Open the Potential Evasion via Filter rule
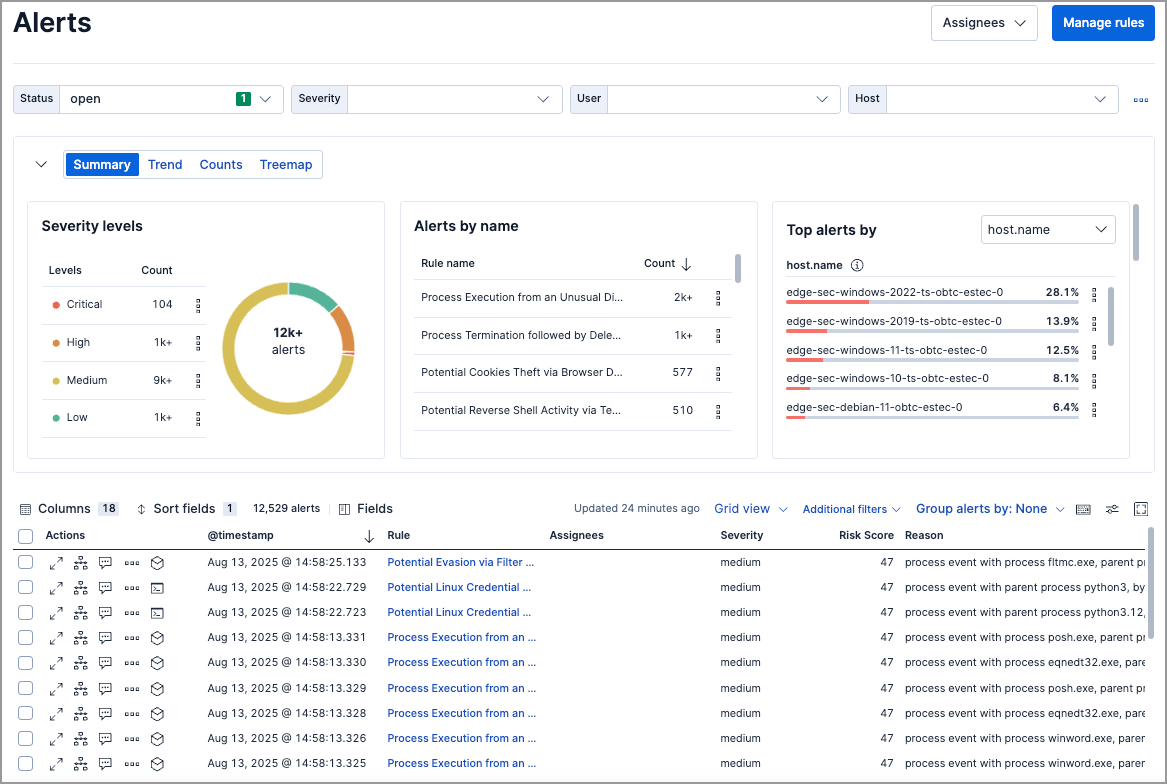1167x784 pixels. point(460,562)
